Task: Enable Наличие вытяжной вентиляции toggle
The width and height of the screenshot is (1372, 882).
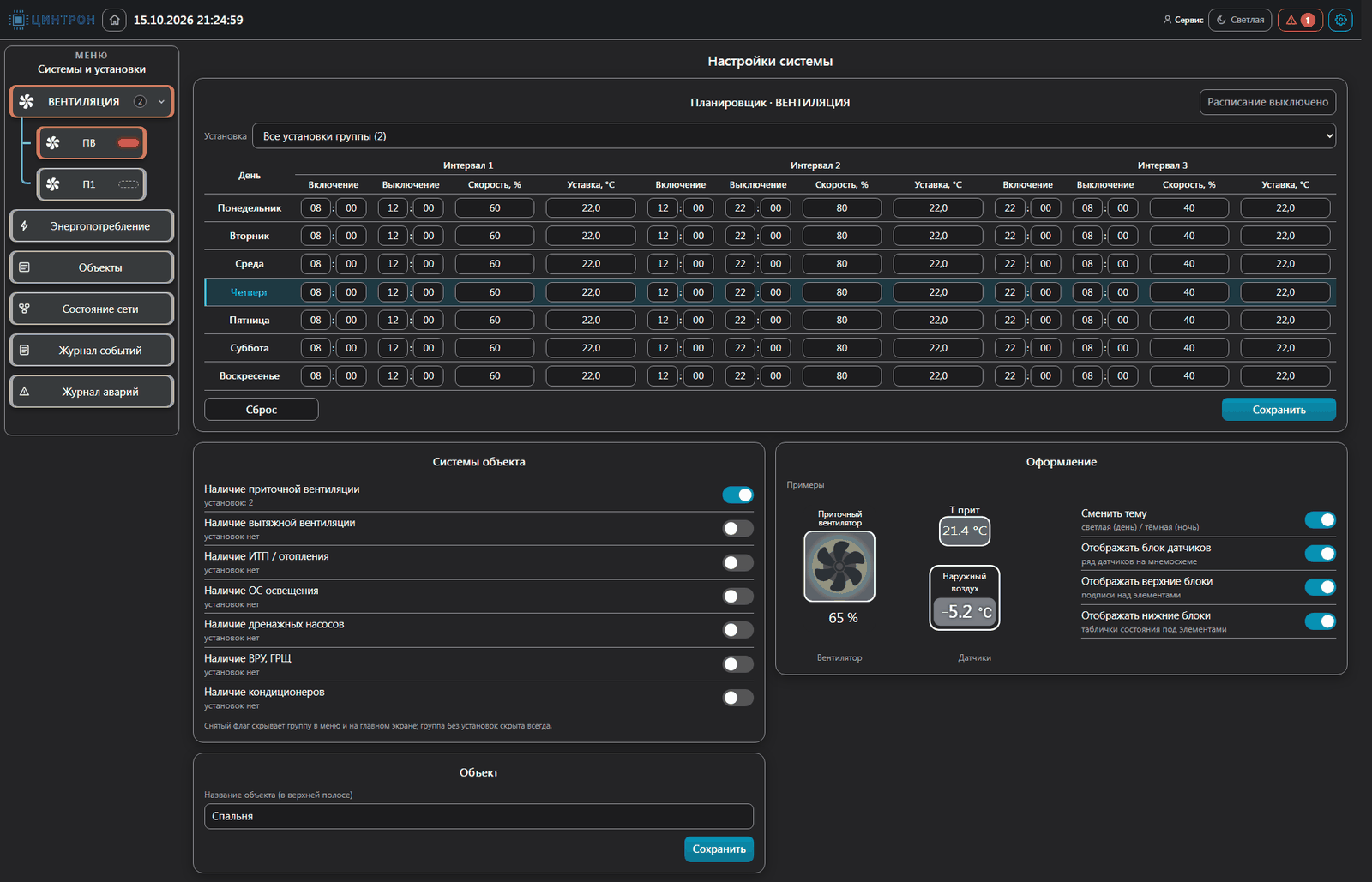Action: coord(738,529)
